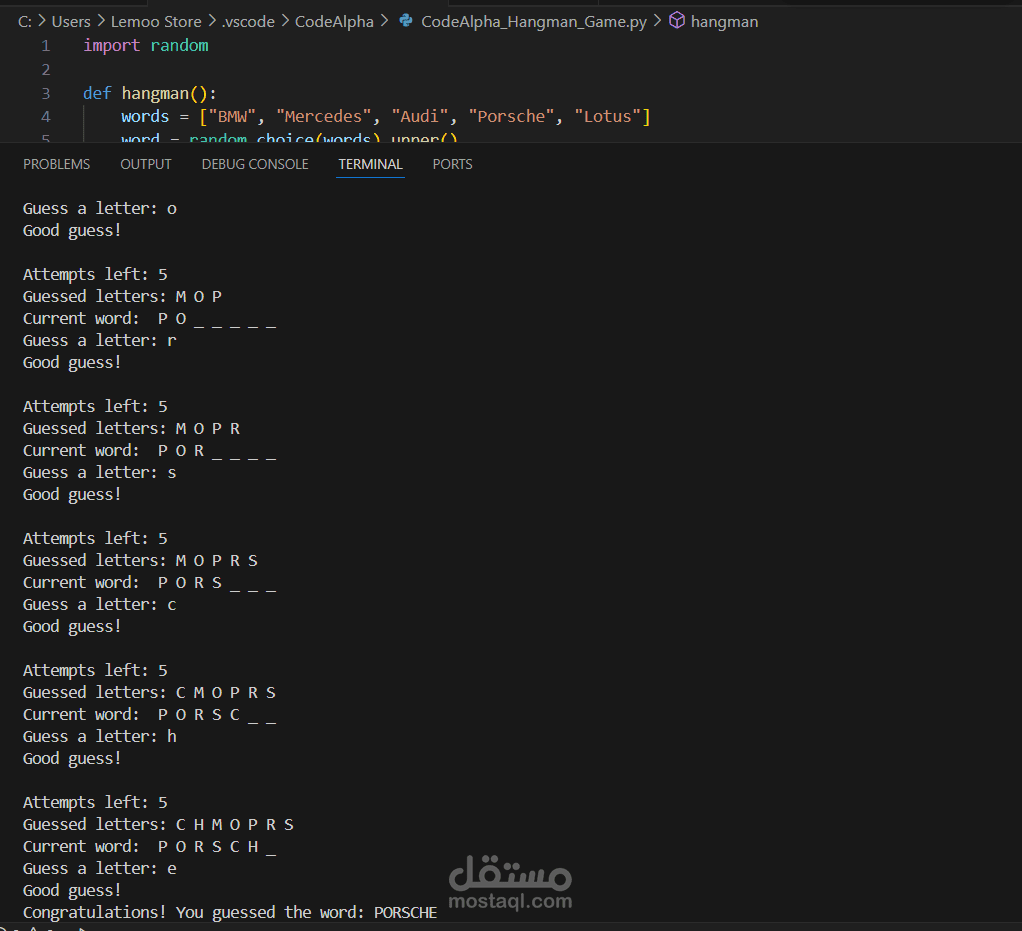Click the "Porsche" string in words list
Screen dimensions: 1022x931
511,117
